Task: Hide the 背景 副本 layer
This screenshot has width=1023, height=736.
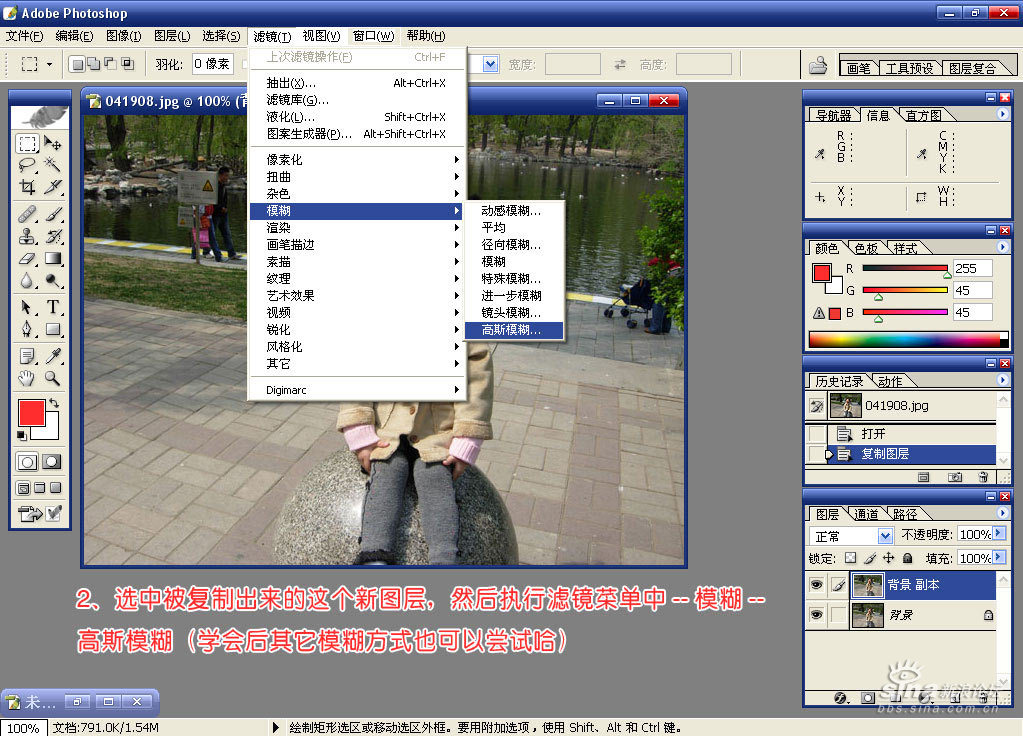Action: click(816, 585)
